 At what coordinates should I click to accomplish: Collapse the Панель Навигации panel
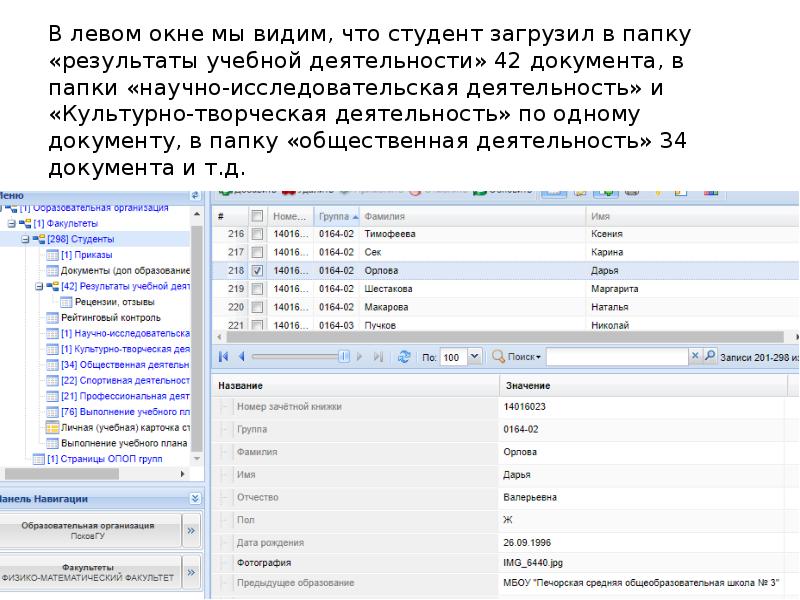click(195, 498)
